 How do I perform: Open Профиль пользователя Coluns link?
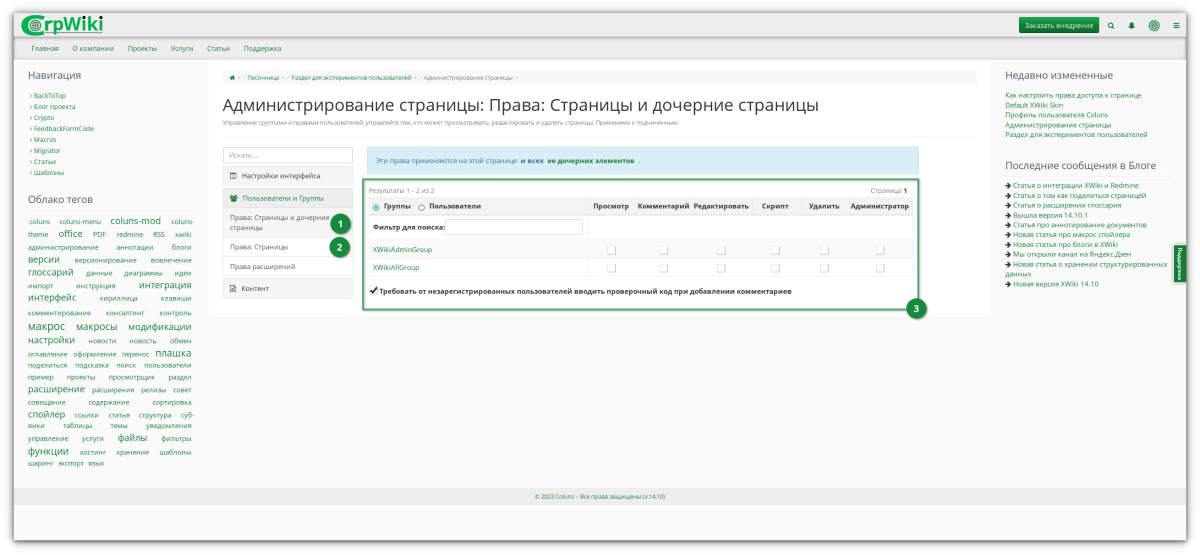[x=1056, y=114]
